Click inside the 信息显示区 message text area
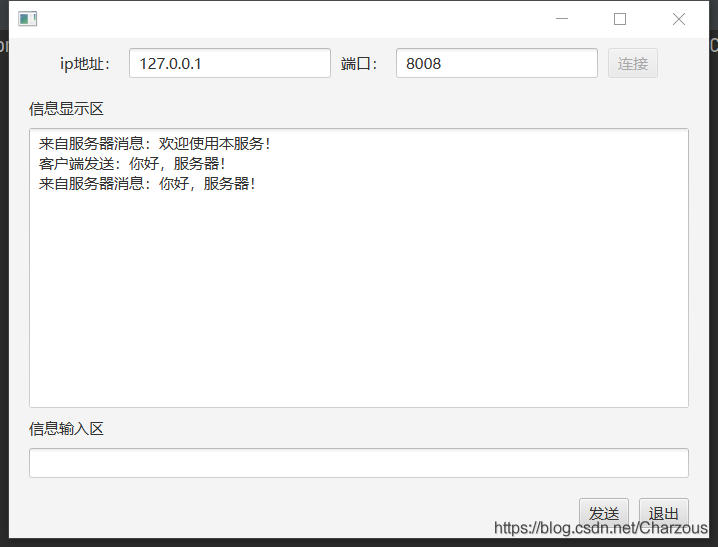718x547 pixels. pyautogui.click(x=359, y=268)
